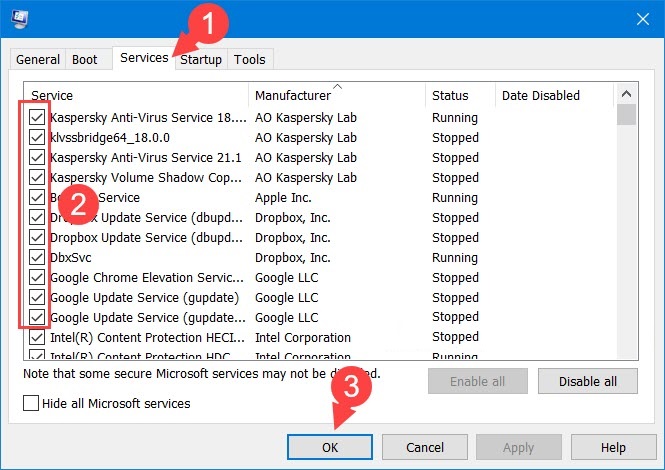Click the services list scrollbar thumb
Screen dimensions: 665x470
pyautogui.click(x=626, y=115)
